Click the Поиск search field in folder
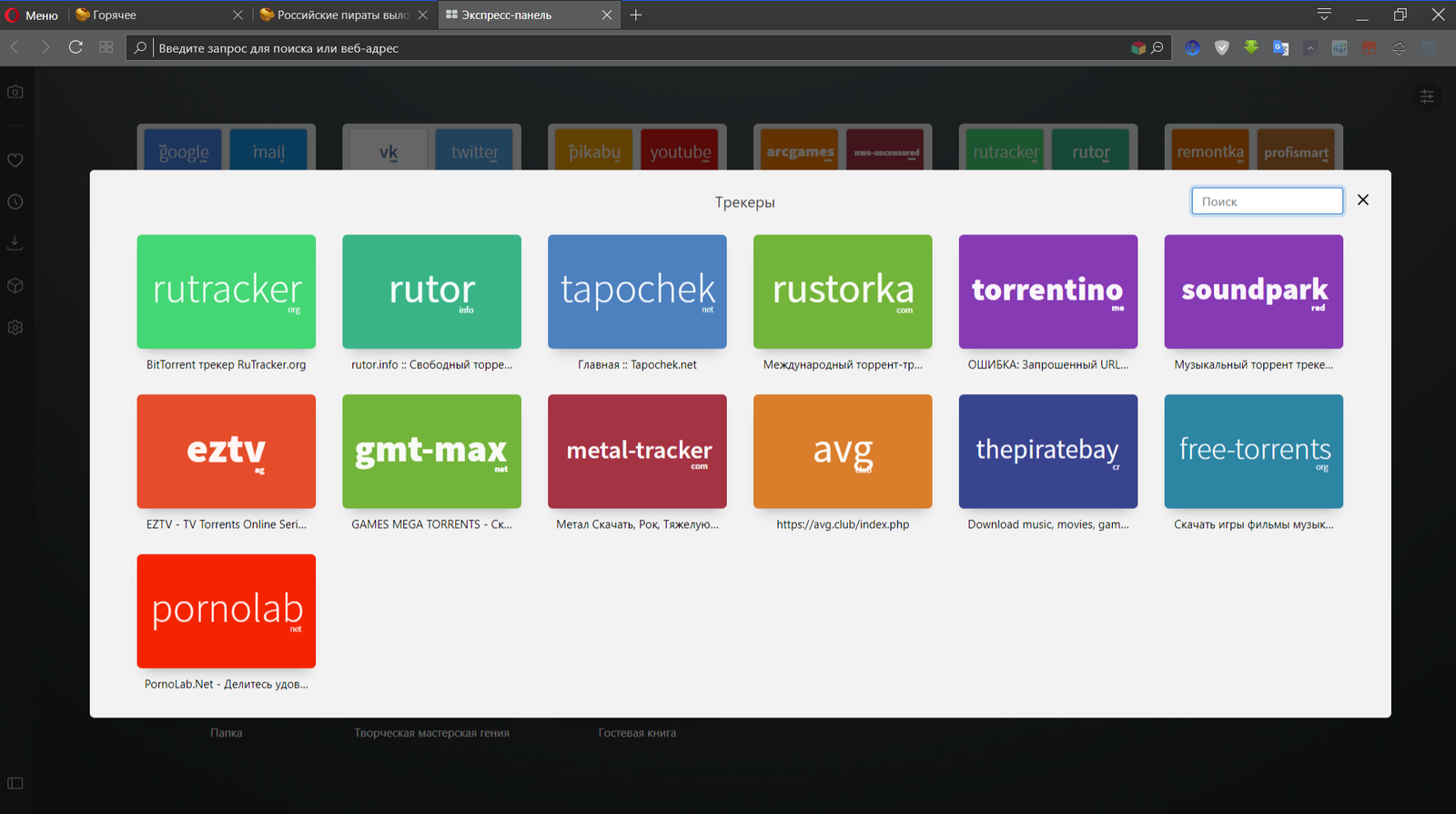The image size is (1456, 814). click(1267, 201)
